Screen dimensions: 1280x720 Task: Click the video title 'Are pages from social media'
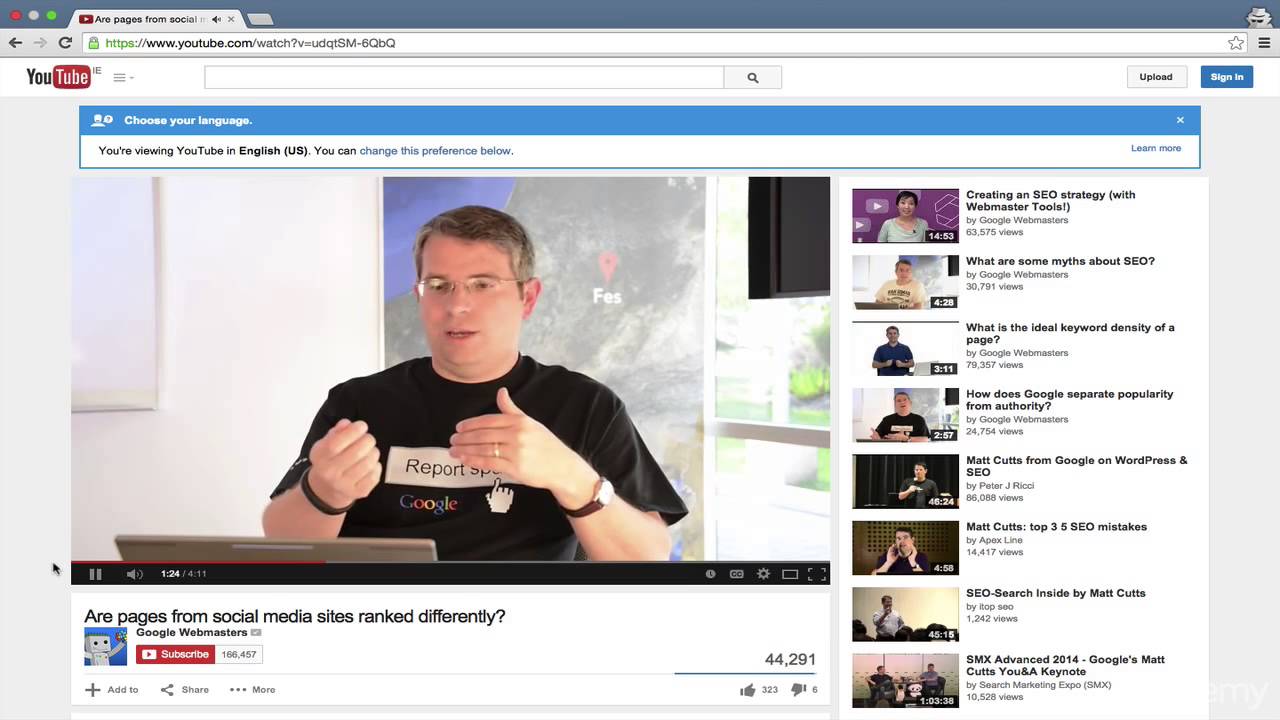(x=295, y=617)
